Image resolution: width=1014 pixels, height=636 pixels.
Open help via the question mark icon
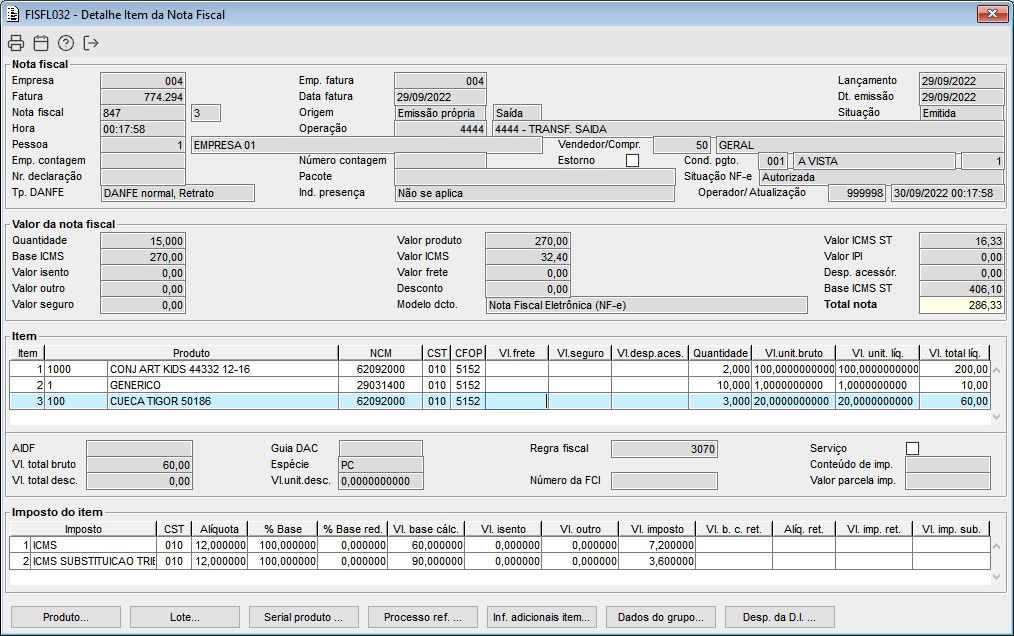pyautogui.click(x=66, y=43)
